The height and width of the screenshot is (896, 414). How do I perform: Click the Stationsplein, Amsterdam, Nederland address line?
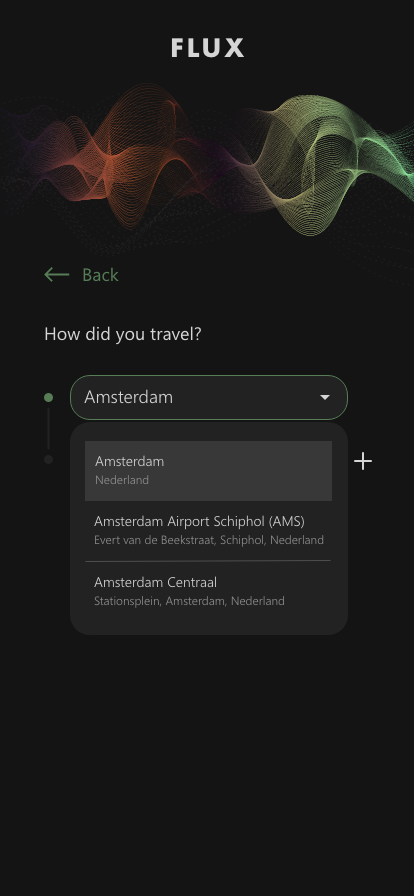189,601
